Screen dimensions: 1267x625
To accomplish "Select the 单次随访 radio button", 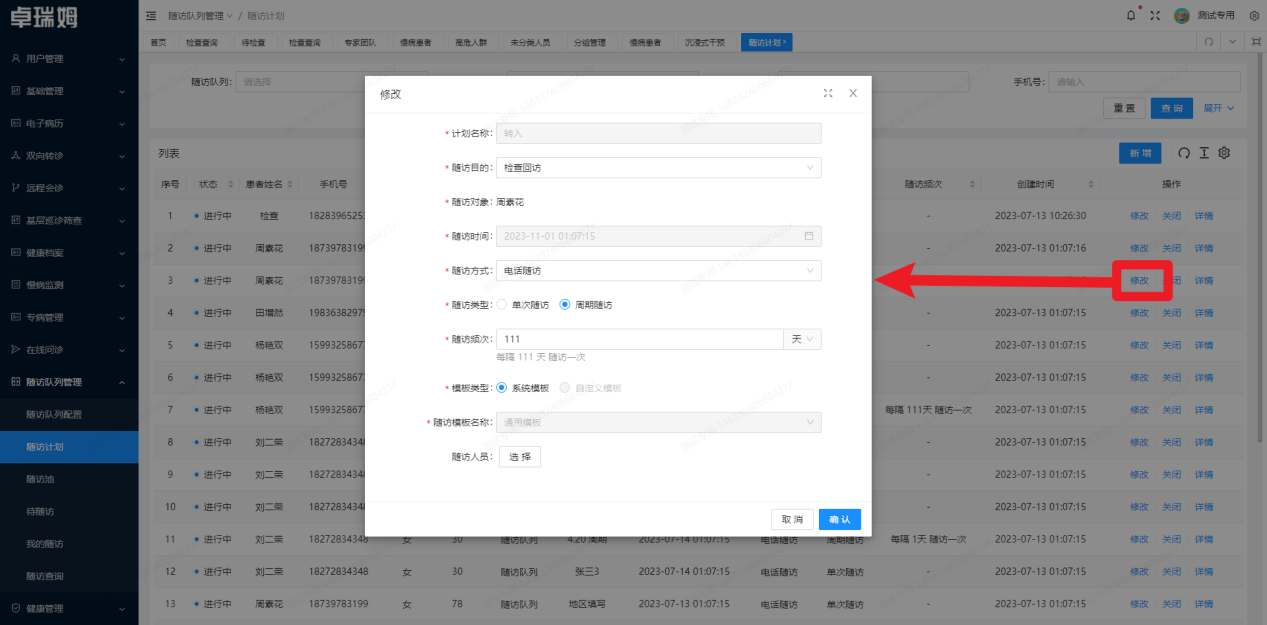I will click(x=502, y=305).
